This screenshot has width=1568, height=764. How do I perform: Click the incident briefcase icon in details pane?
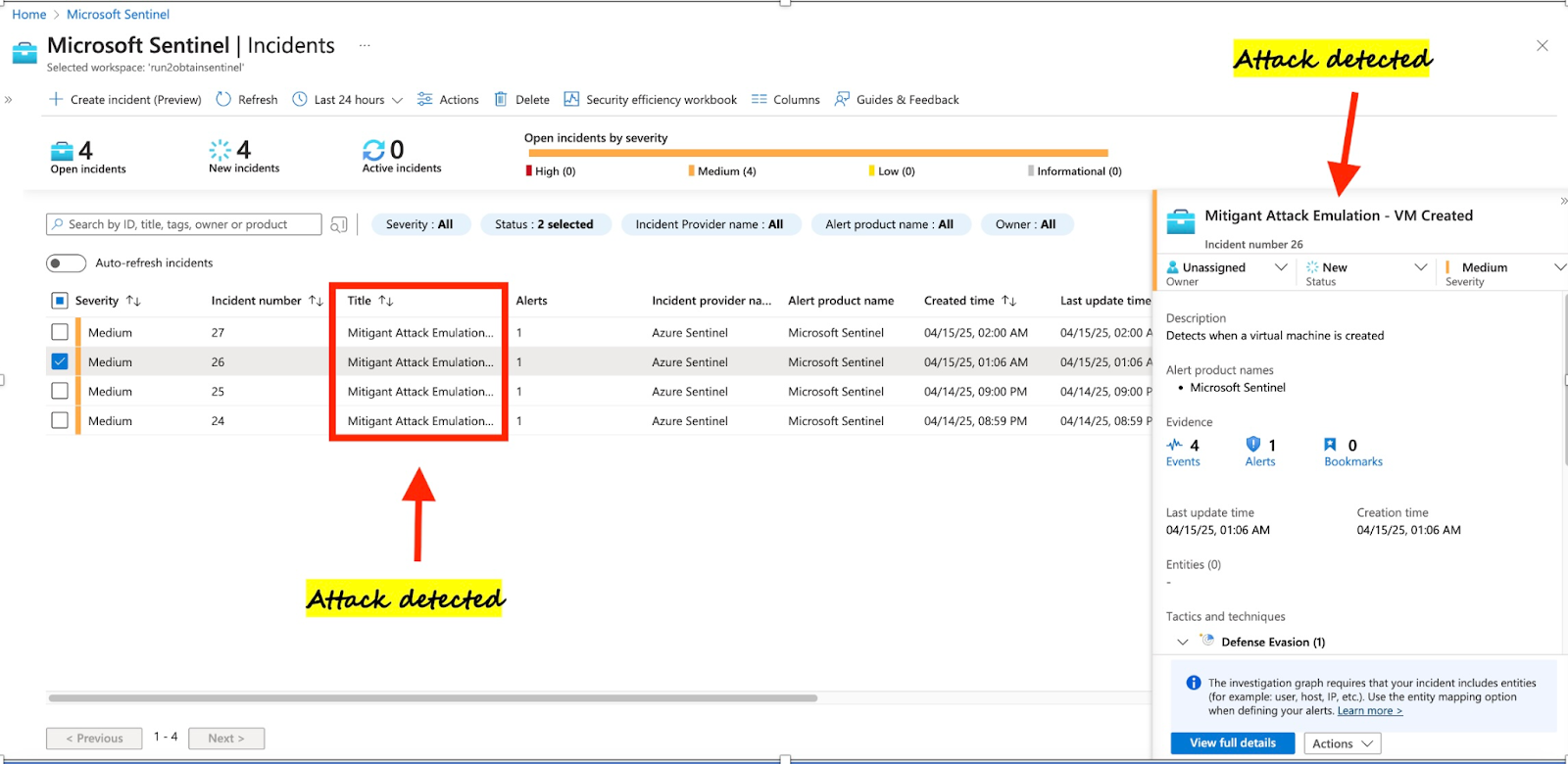(1181, 221)
